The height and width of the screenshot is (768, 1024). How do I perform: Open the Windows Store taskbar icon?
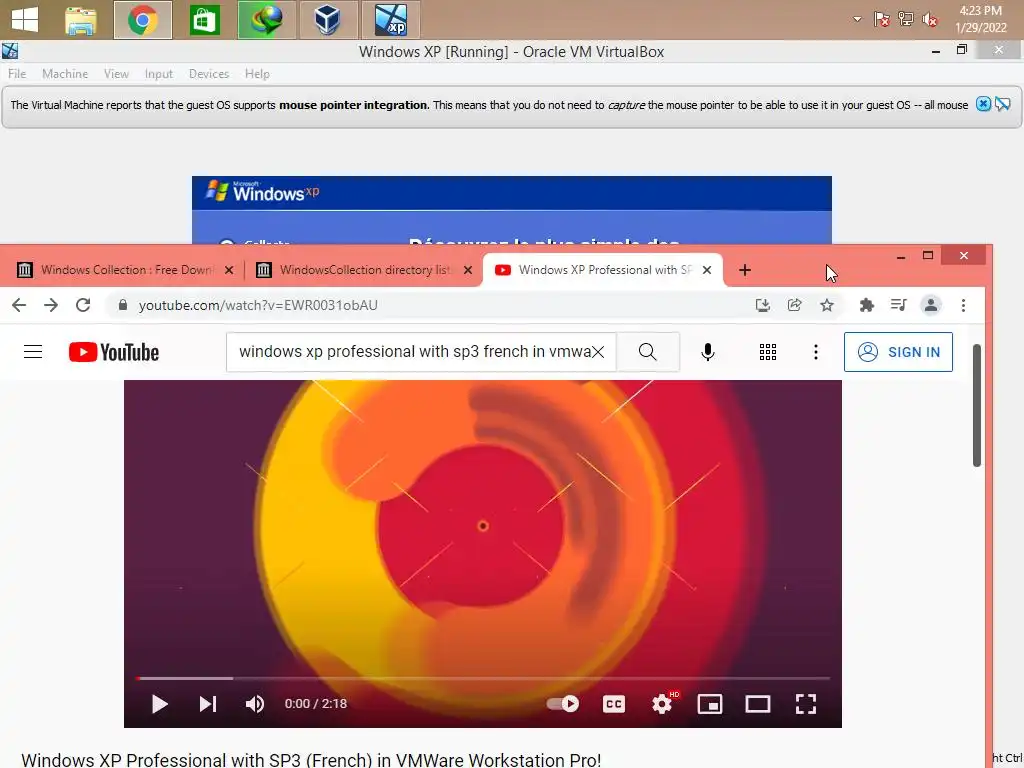204,20
